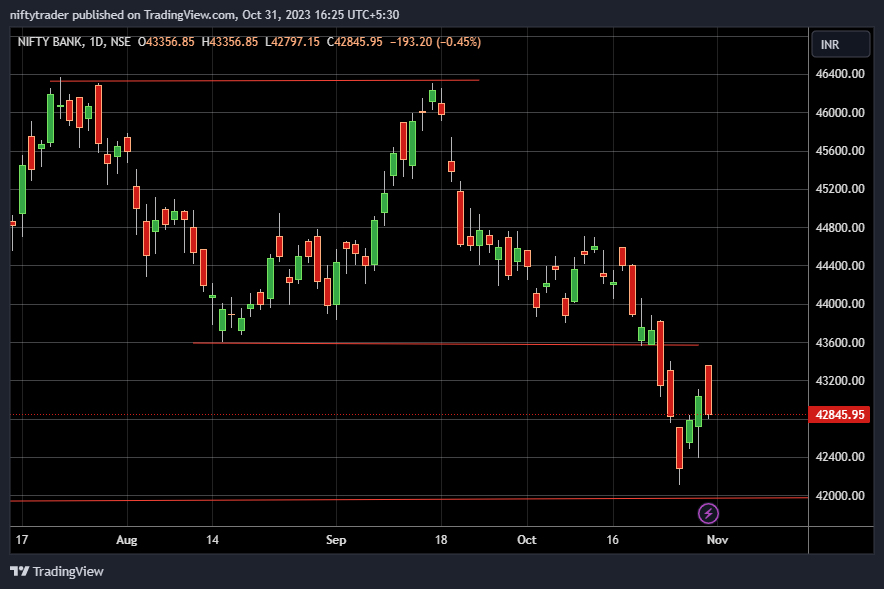Screen dimensions: 884x589
Task: Click the 17 date label on time axis
Action: (21, 540)
